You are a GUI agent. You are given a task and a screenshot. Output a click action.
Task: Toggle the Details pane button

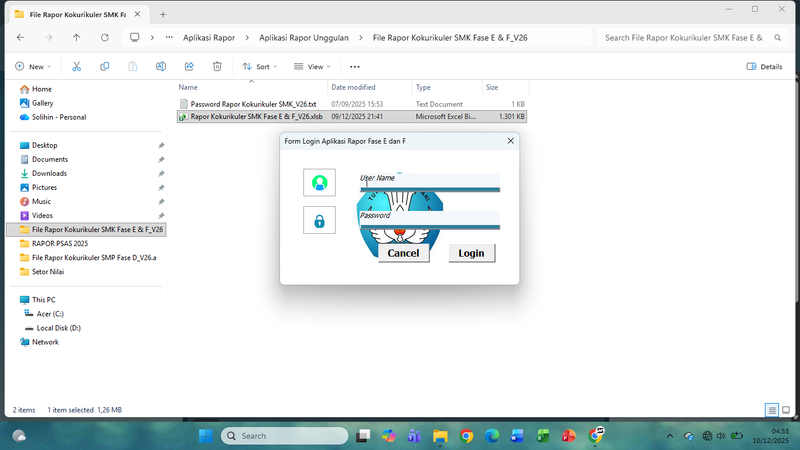point(765,66)
